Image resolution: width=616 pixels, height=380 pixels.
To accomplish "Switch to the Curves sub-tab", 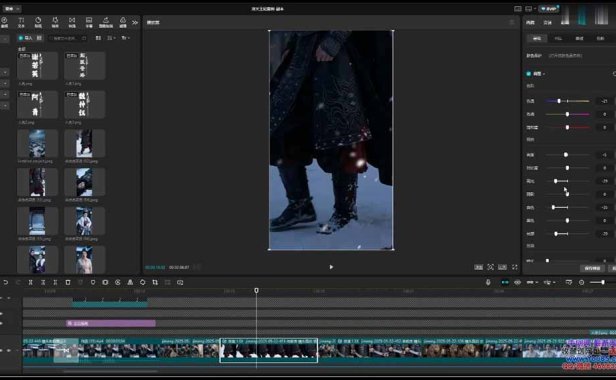I will click(x=579, y=38).
